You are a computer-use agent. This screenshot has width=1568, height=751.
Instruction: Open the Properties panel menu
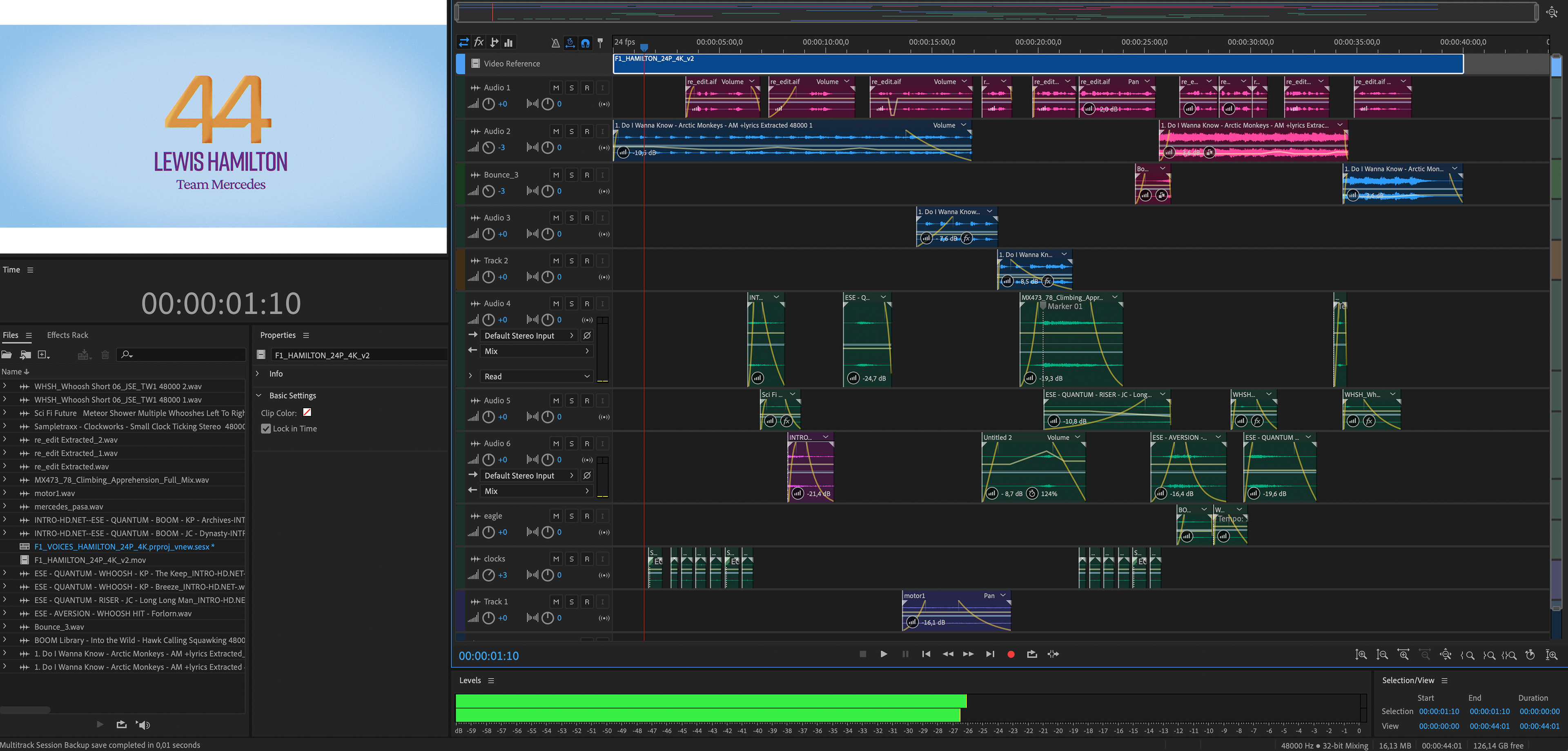(306, 335)
